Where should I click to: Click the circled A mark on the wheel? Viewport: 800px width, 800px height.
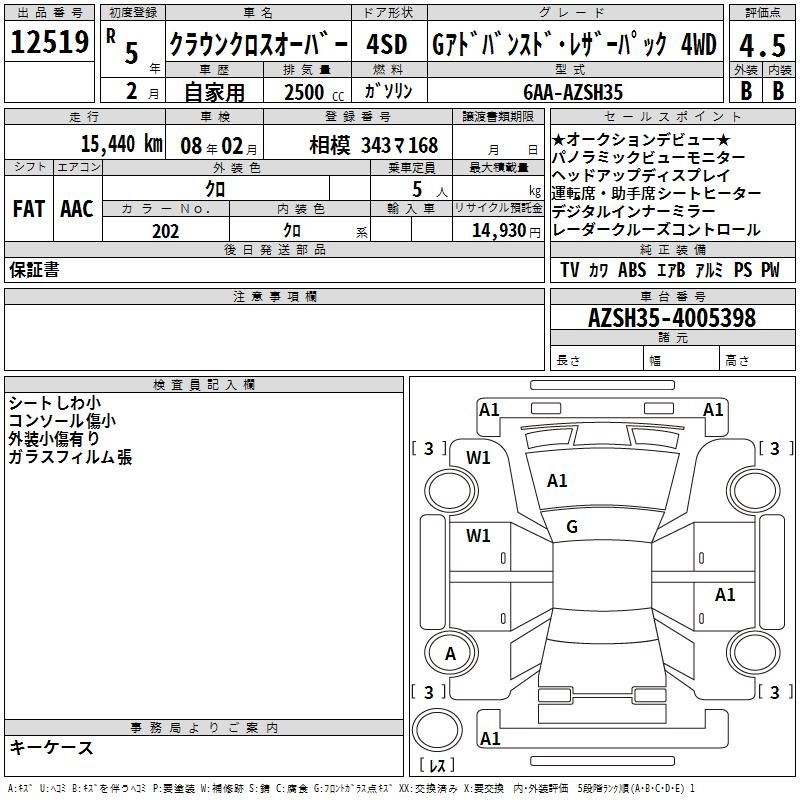click(x=450, y=654)
